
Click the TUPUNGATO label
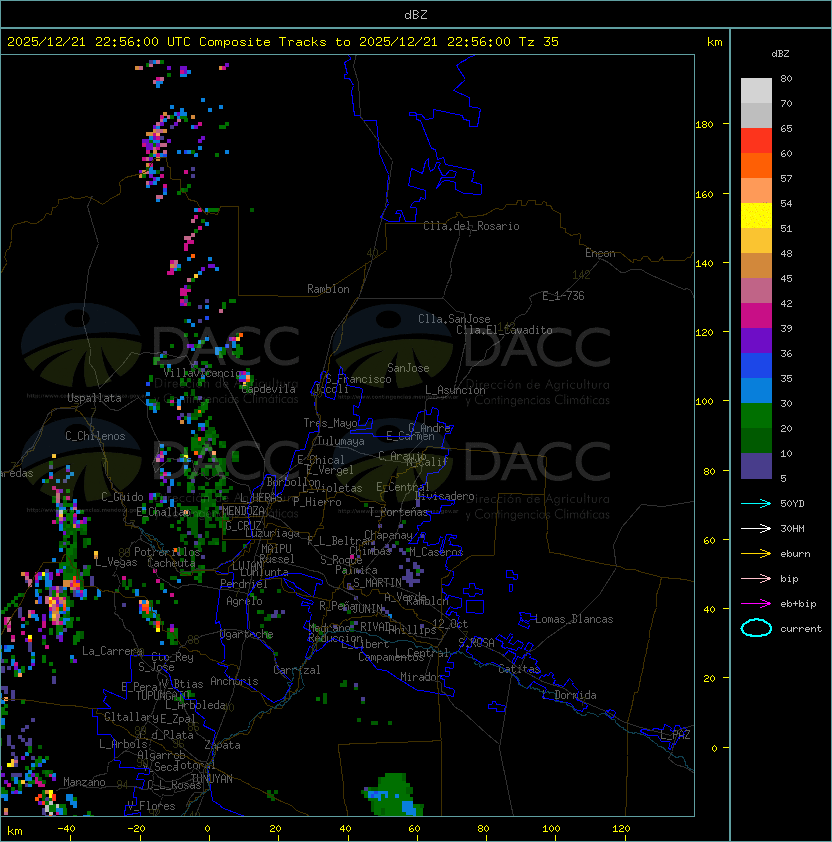[x=162, y=695]
